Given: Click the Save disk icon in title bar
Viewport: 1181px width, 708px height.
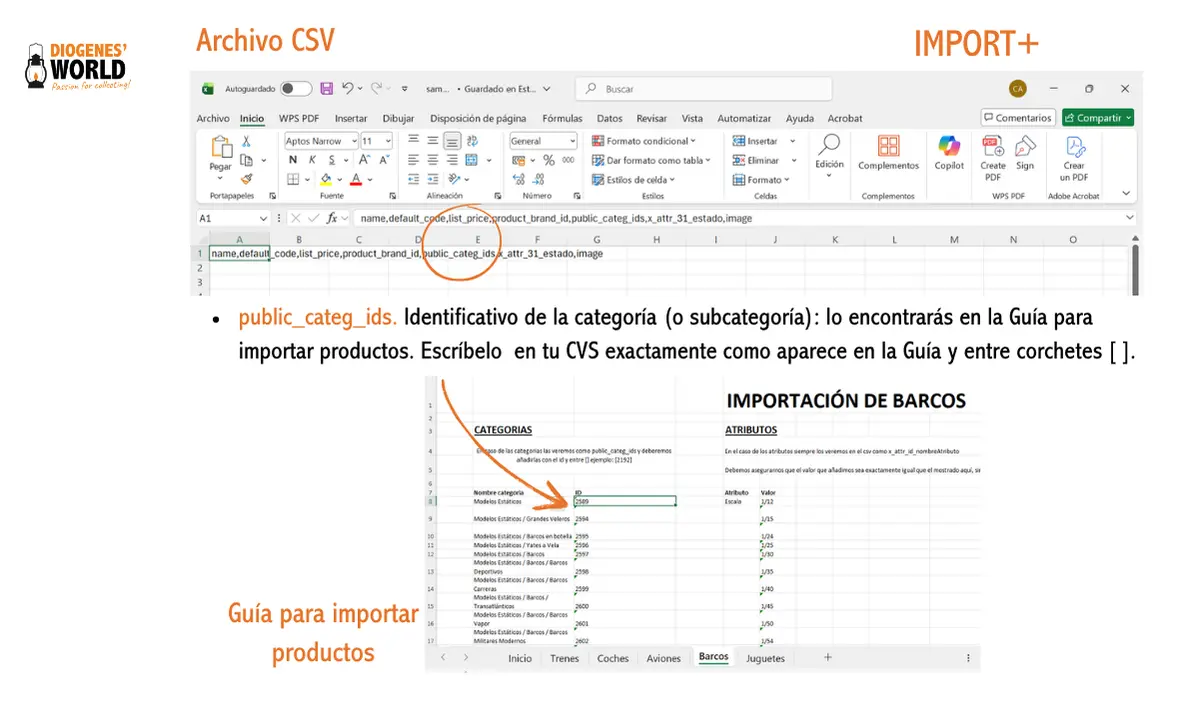Looking at the screenshot, I should point(325,89).
